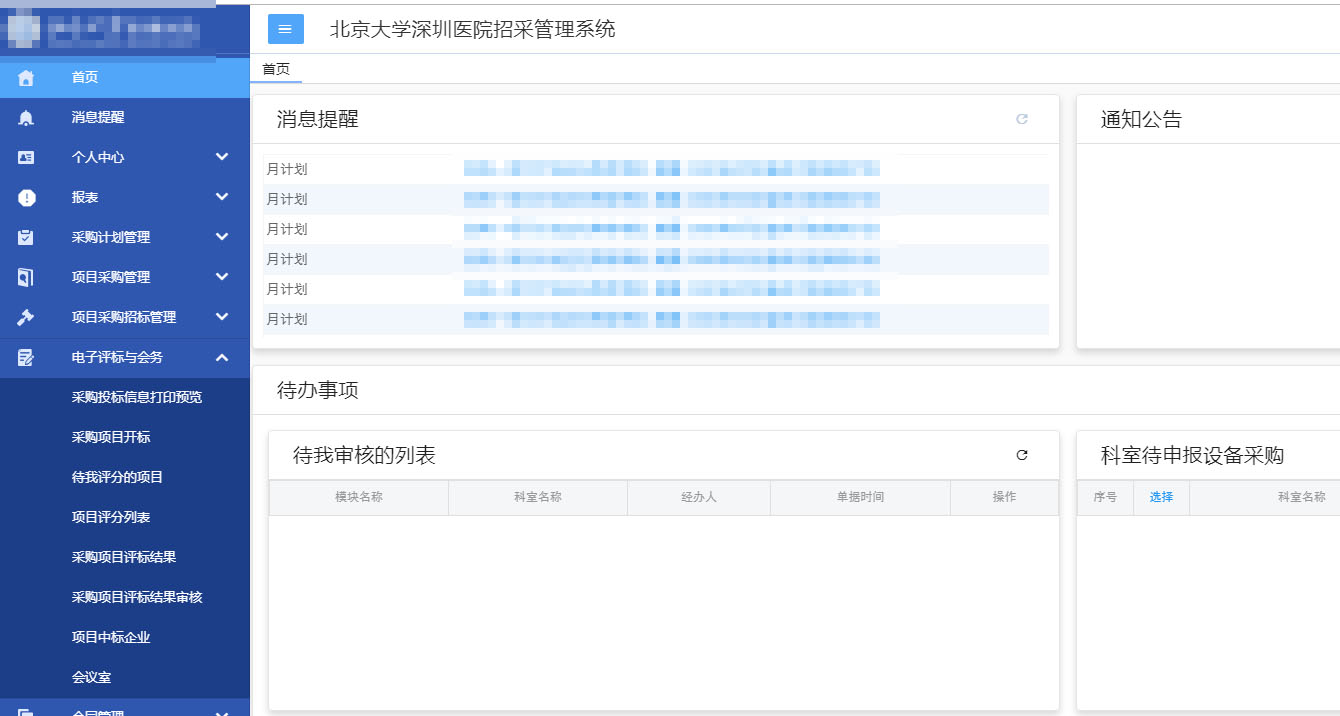
Task: Switch to the 首页 tab
Action: click(x=276, y=69)
